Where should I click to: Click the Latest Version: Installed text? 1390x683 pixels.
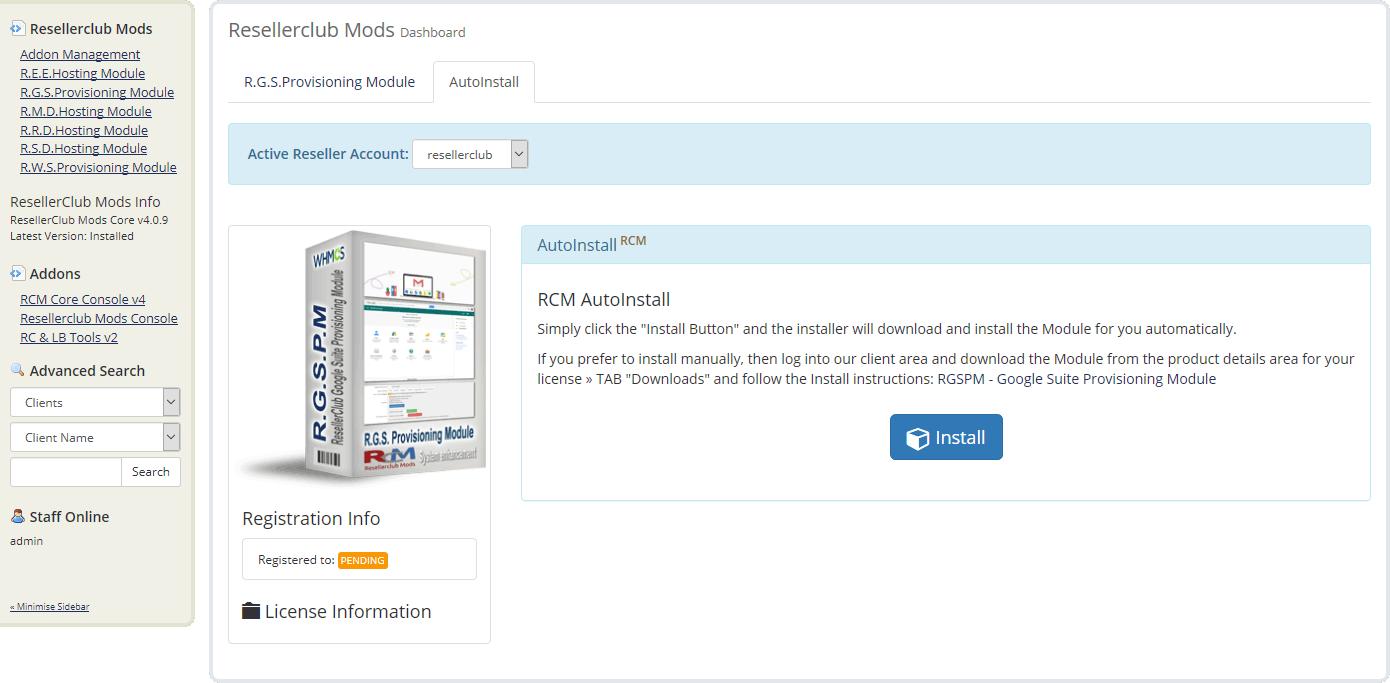[72, 236]
